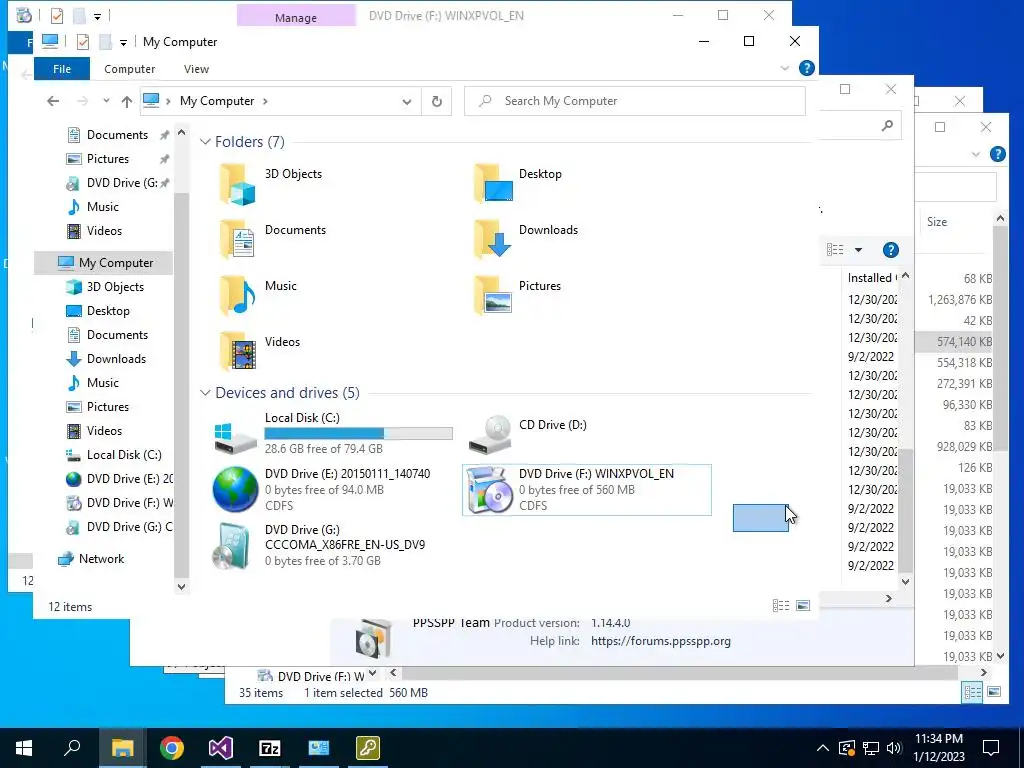Open 7-Zip from taskbar

[x=270, y=748]
